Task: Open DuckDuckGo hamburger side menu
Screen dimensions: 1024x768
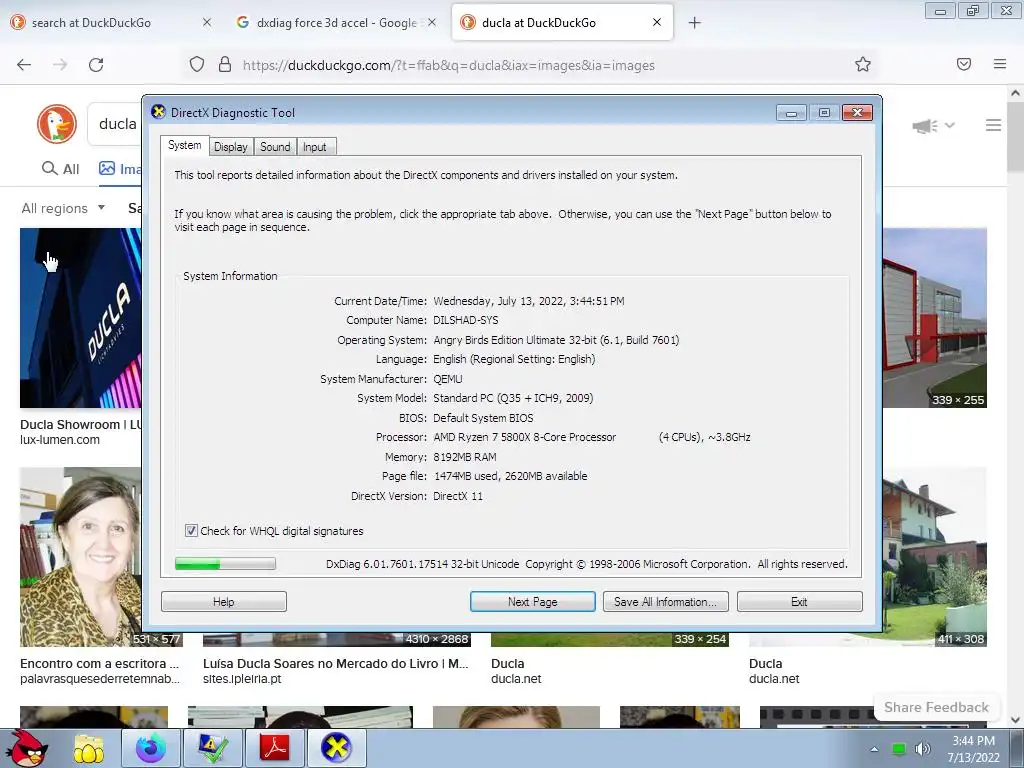Action: pyautogui.click(x=993, y=125)
